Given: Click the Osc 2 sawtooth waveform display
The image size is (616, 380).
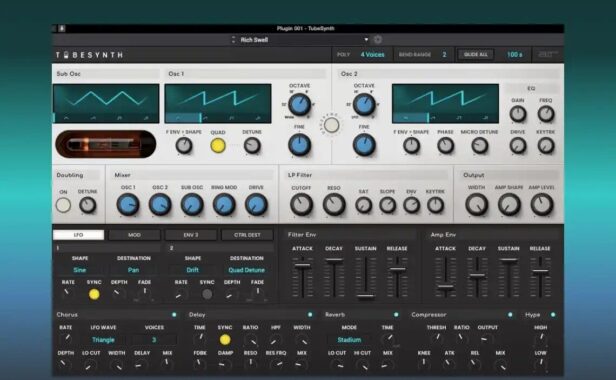Looking at the screenshot, I should (446, 103).
